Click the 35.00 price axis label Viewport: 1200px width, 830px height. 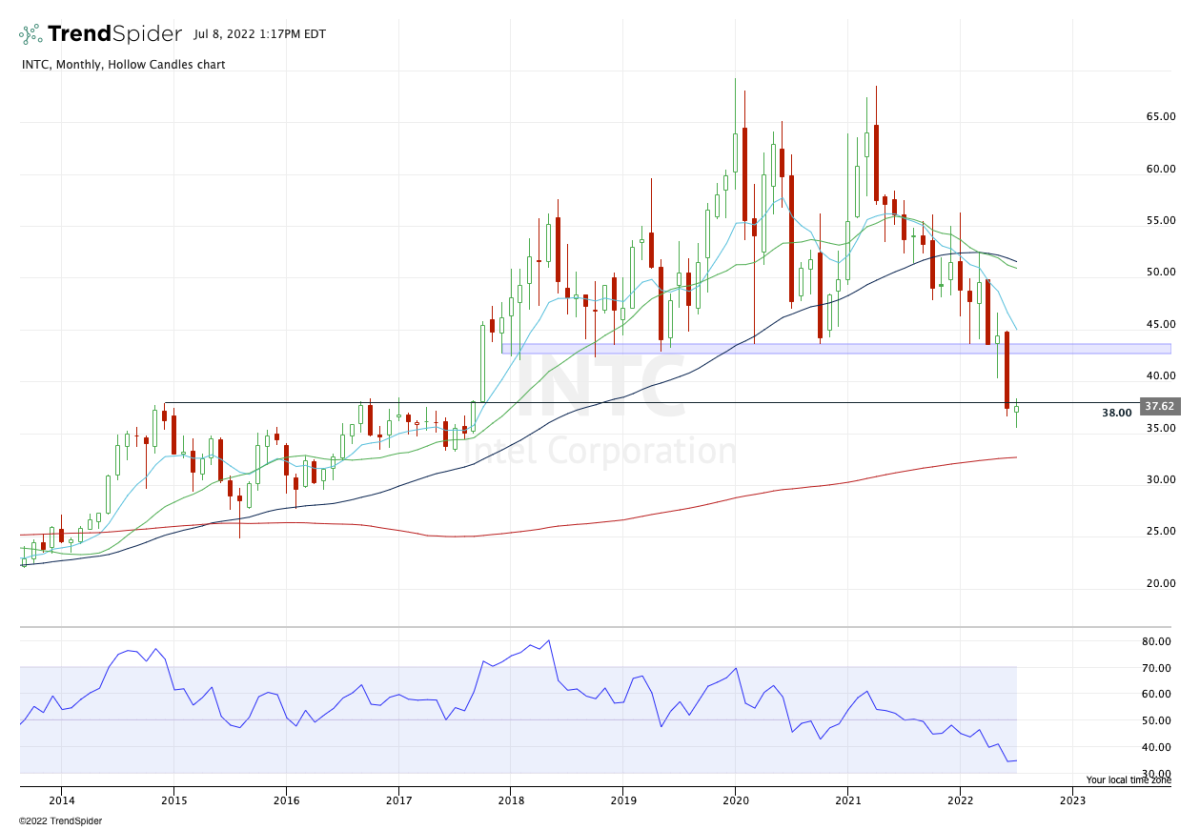pos(1159,428)
